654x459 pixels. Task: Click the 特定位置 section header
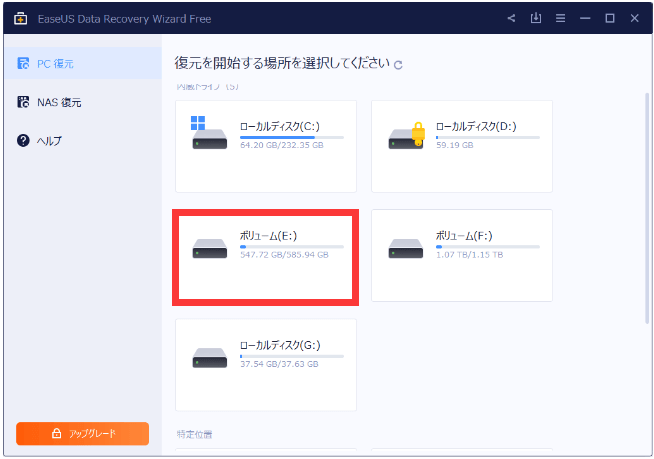click(x=193, y=434)
